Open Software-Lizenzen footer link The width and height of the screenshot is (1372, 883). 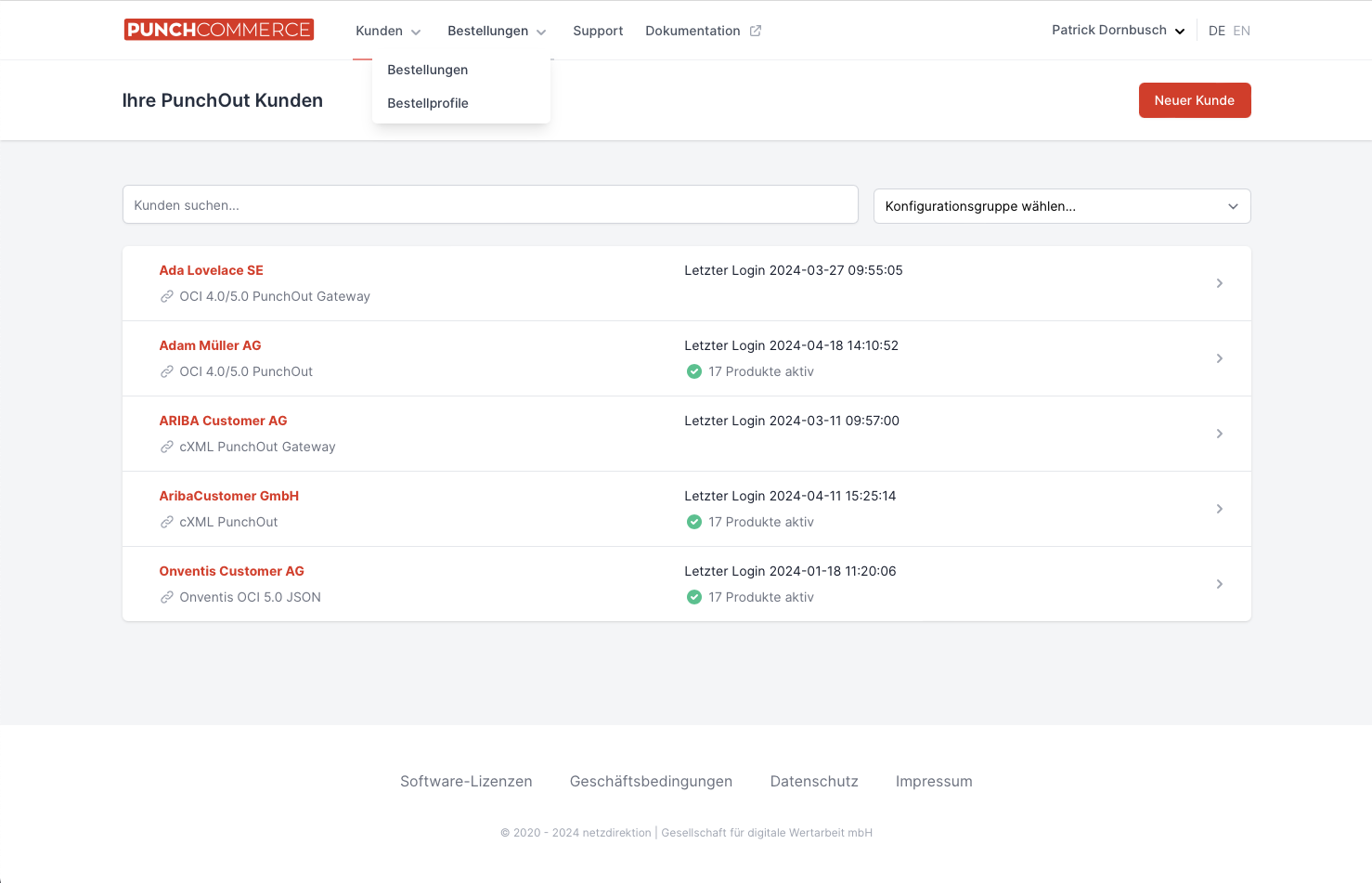pyautogui.click(x=466, y=782)
